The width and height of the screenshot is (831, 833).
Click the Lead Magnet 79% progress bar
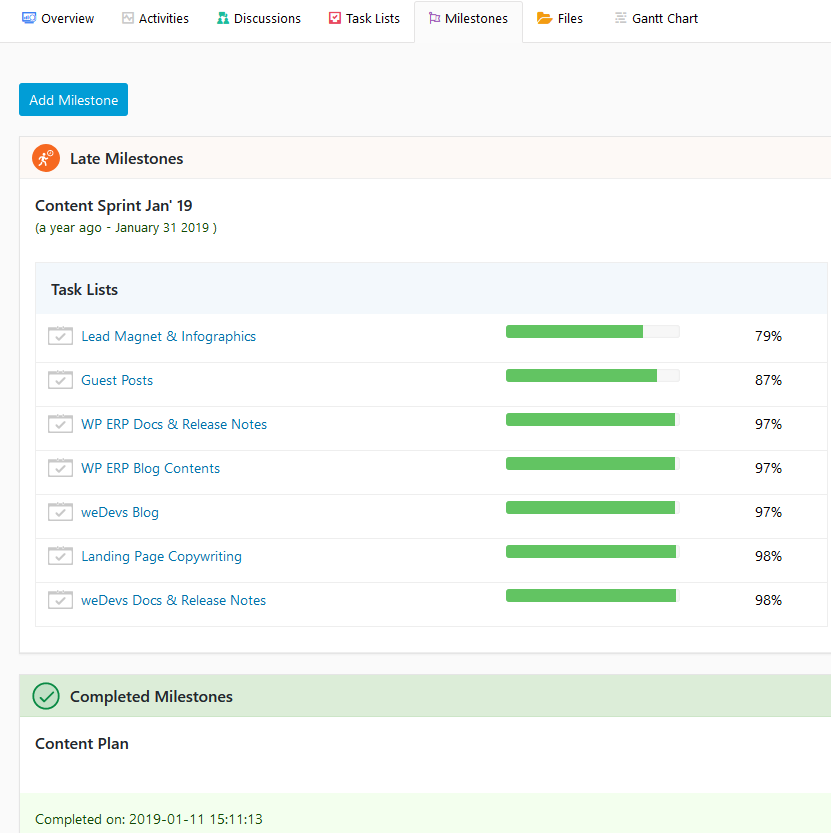[x=592, y=332]
